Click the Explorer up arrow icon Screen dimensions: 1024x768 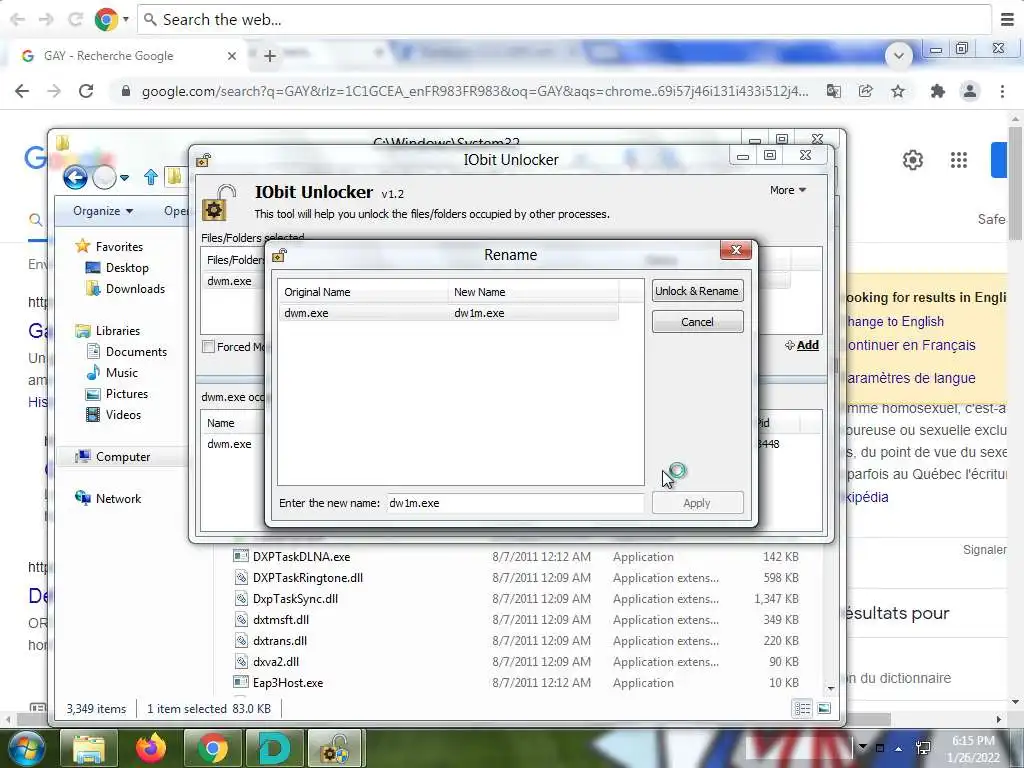coord(151,177)
